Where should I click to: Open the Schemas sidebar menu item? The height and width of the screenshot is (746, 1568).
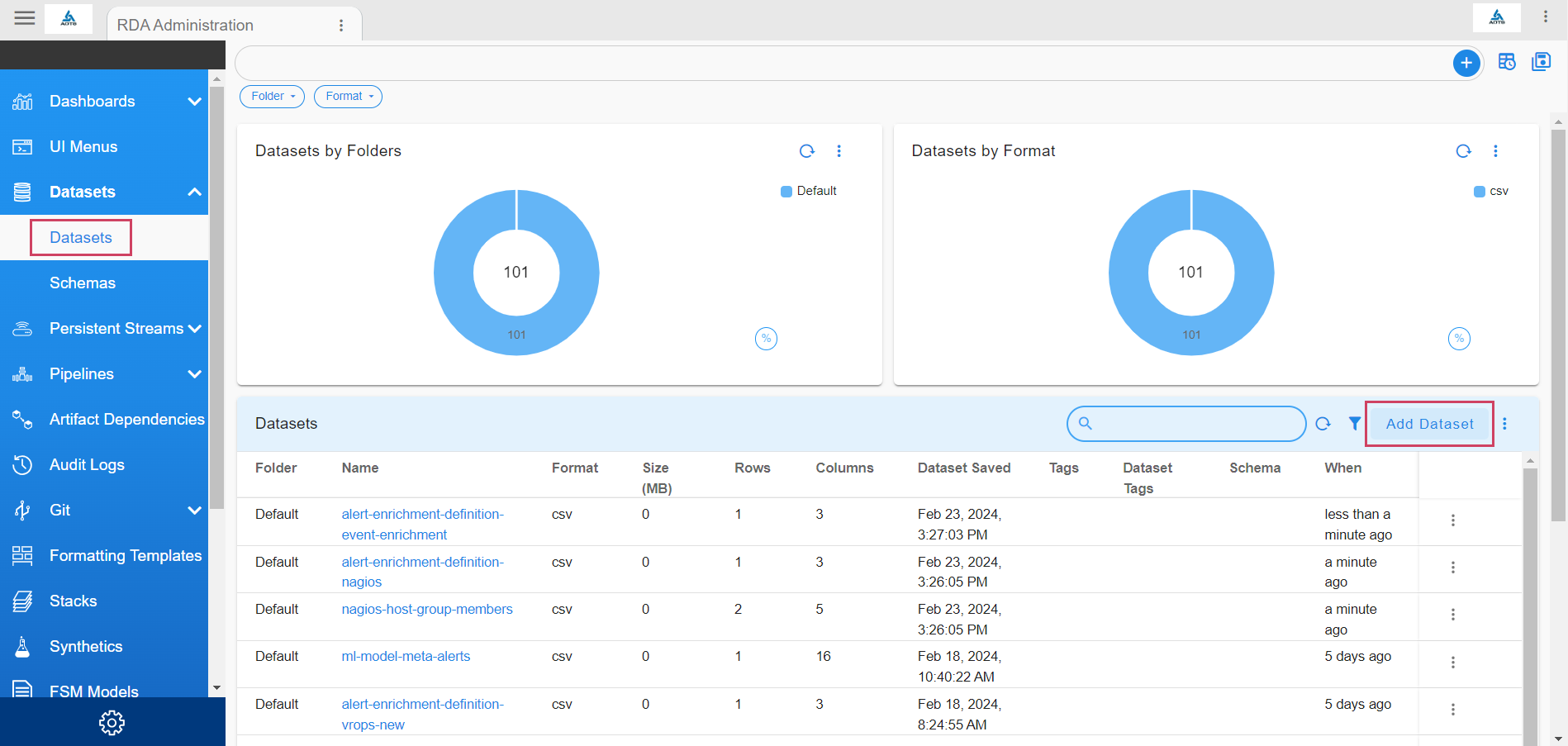click(x=83, y=283)
